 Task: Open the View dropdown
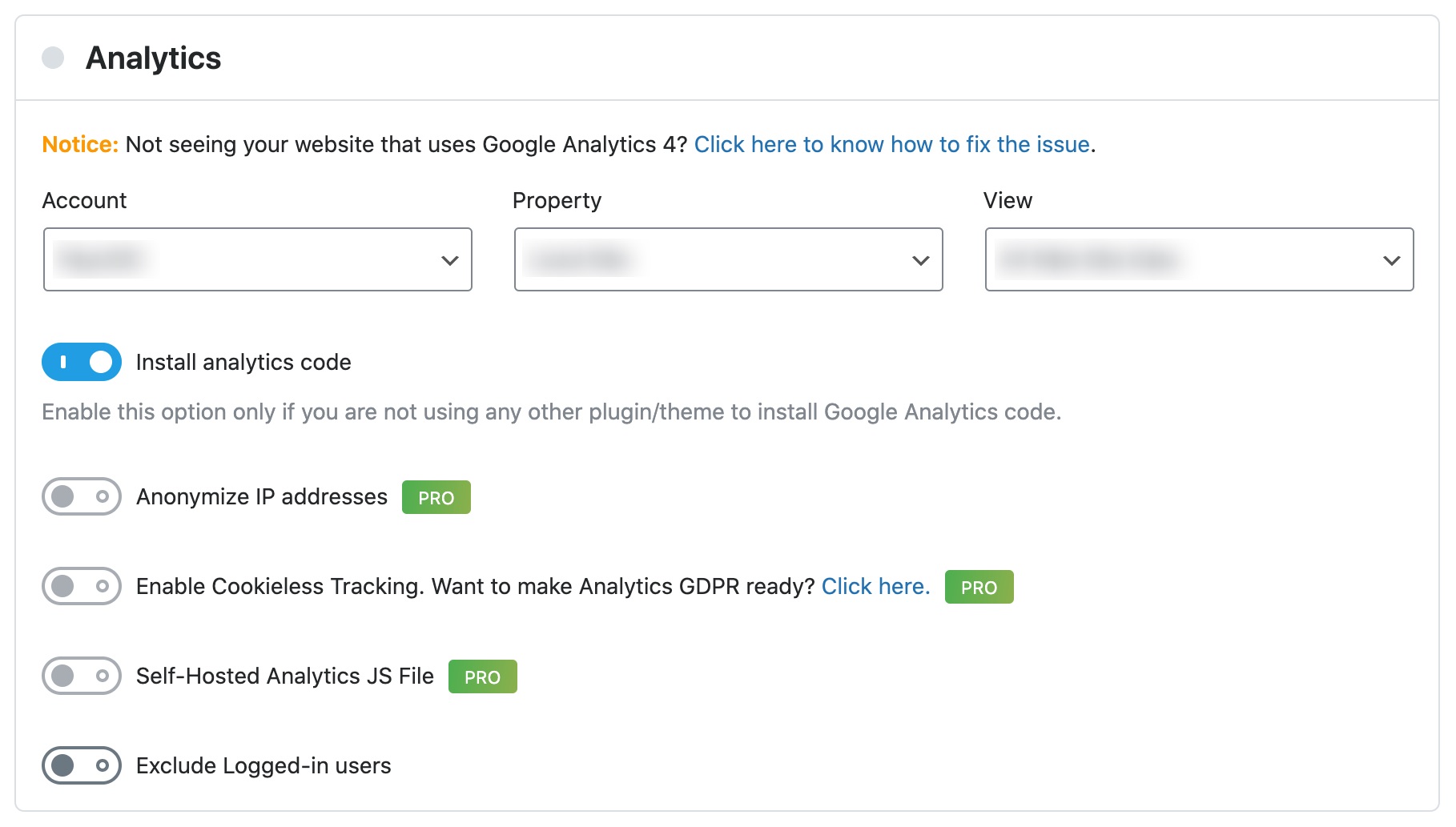1200,259
